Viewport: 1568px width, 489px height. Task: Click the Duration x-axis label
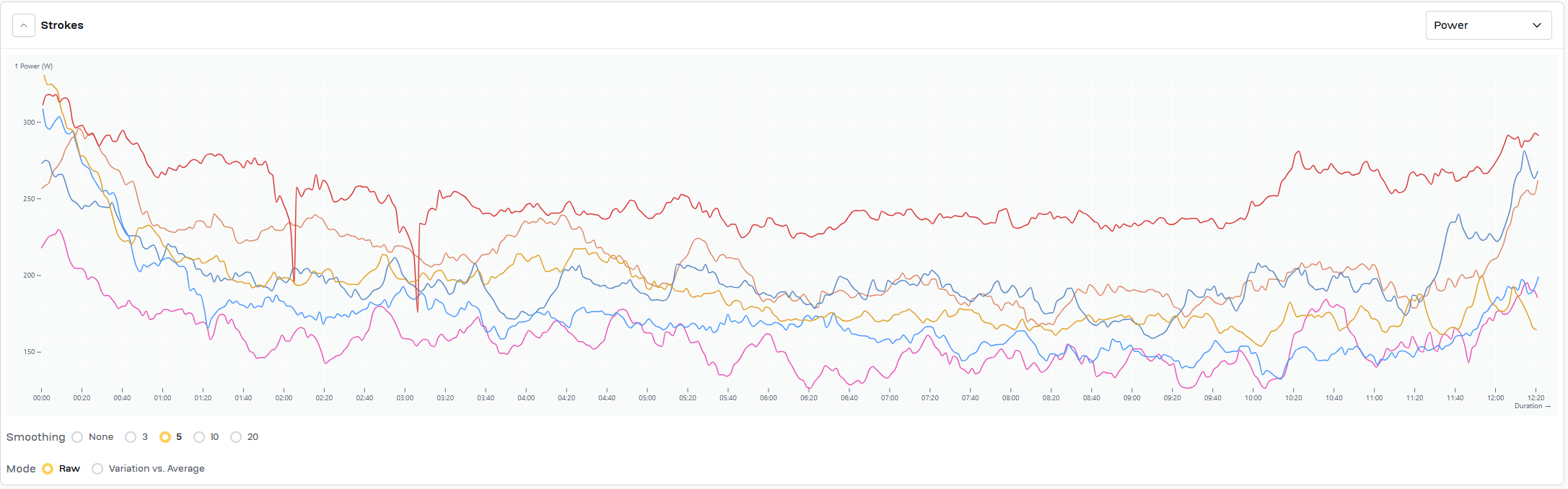[x=1532, y=406]
